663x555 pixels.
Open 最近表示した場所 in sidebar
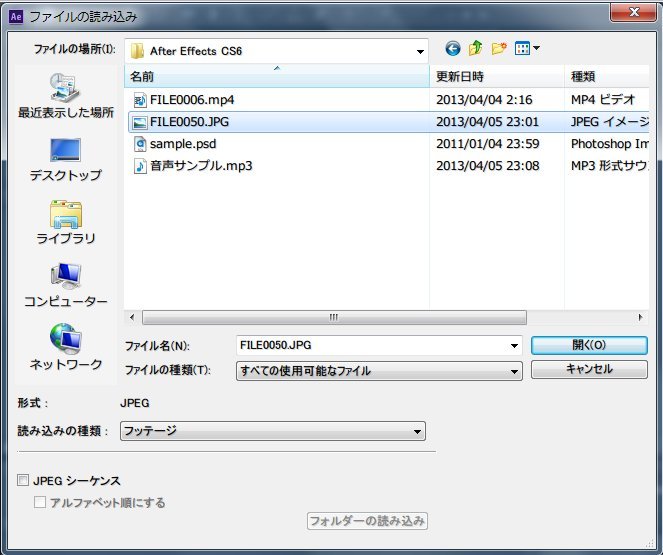pyautogui.click(x=66, y=96)
